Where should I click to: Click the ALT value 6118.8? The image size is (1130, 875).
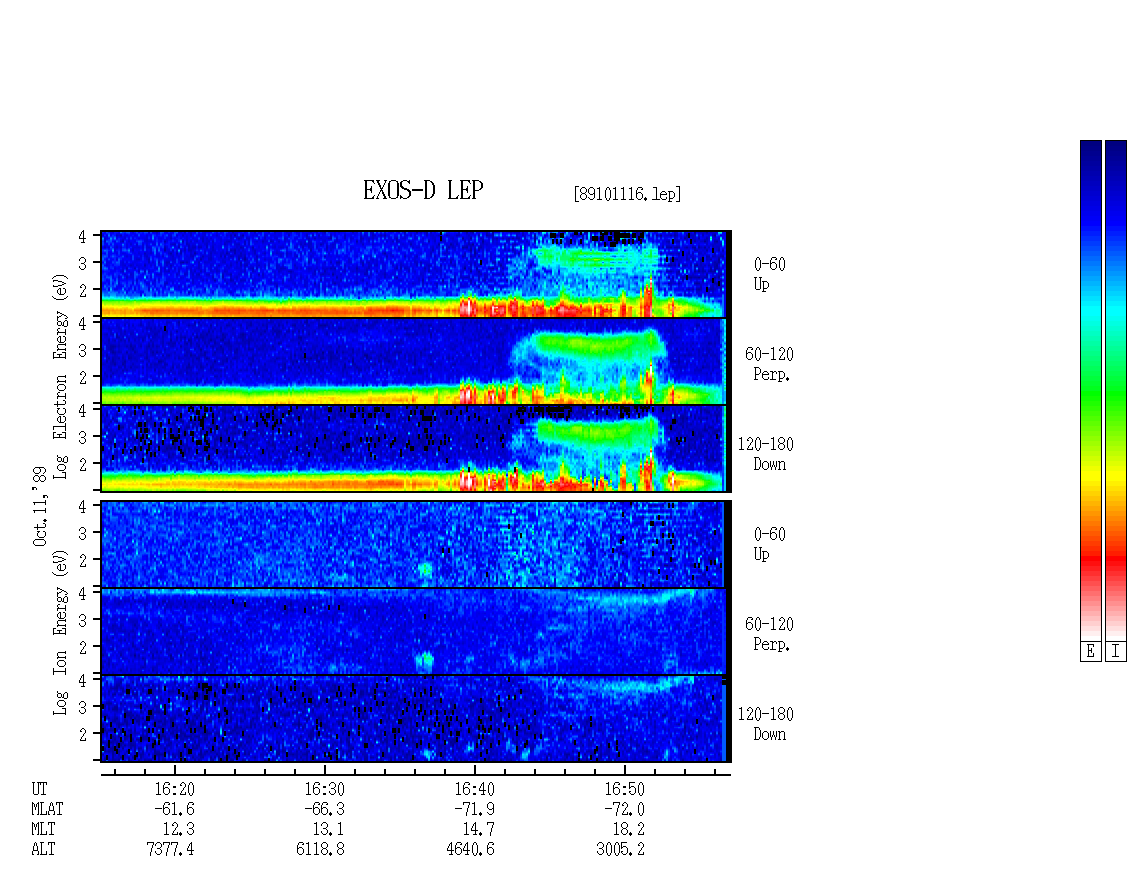point(320,850)
